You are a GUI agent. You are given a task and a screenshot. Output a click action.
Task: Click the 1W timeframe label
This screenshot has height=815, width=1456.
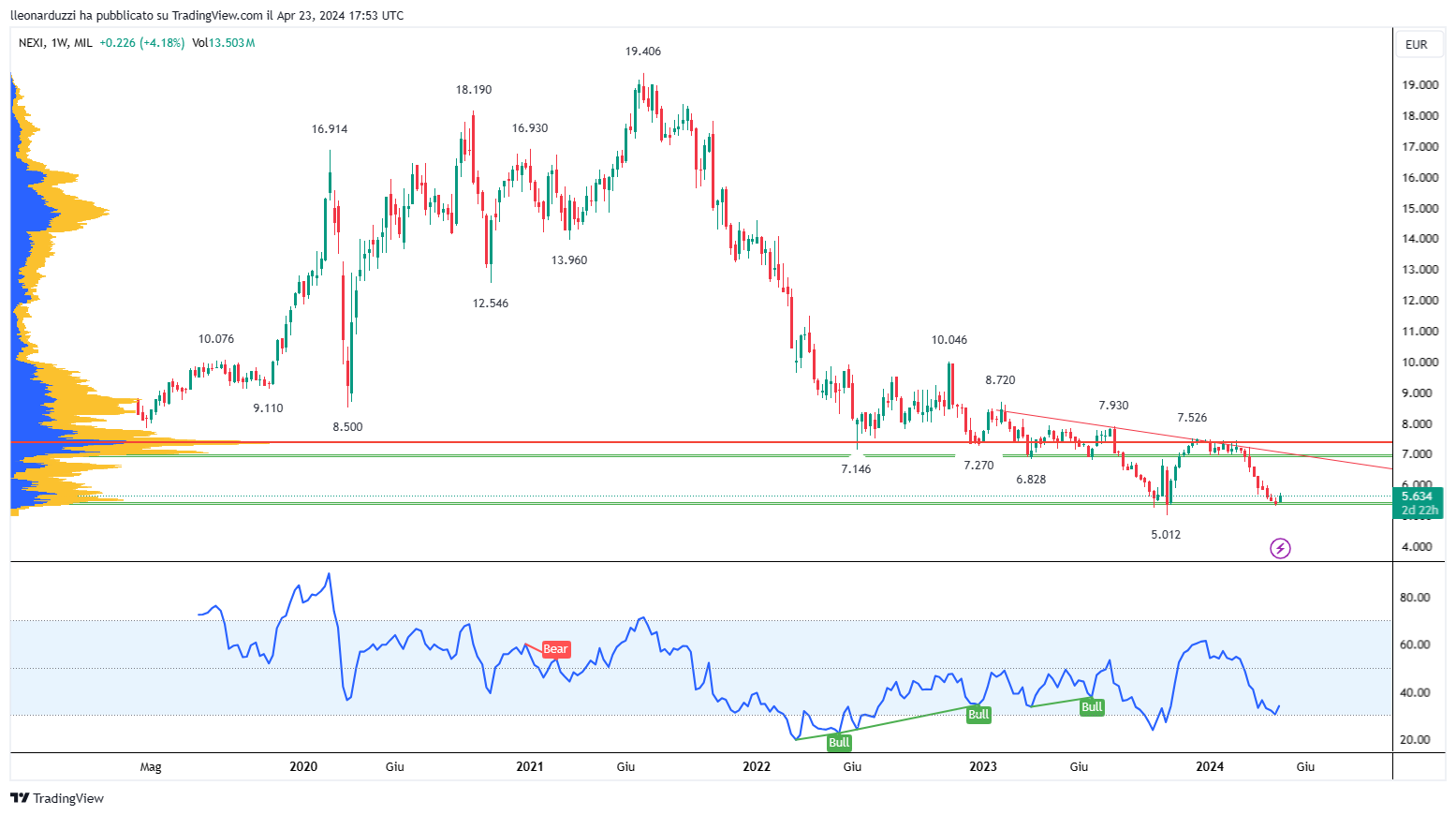point(60,43)
